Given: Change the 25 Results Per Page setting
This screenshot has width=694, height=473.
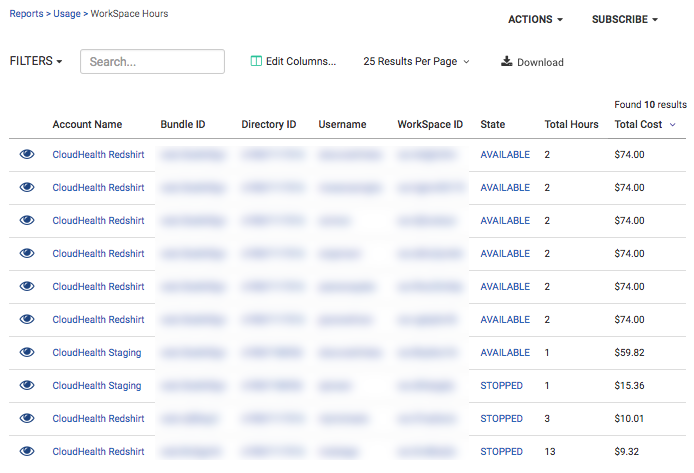Looking at the screenshot, I should click(416, 62).
